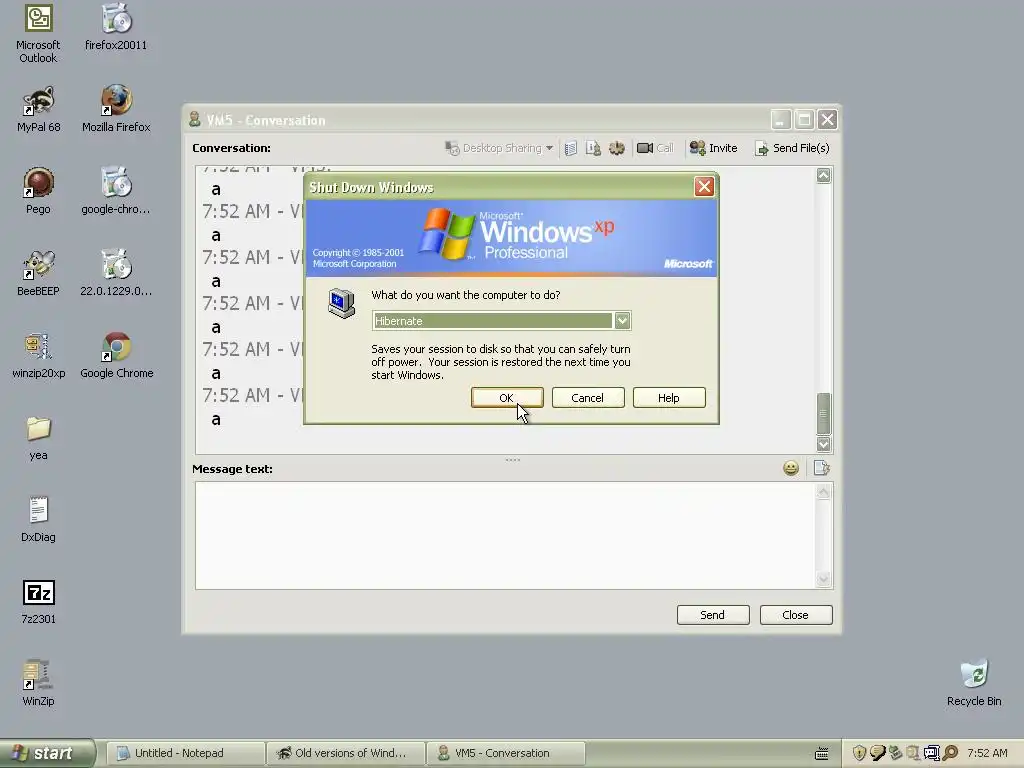Start a video Call

click(655, 148)
